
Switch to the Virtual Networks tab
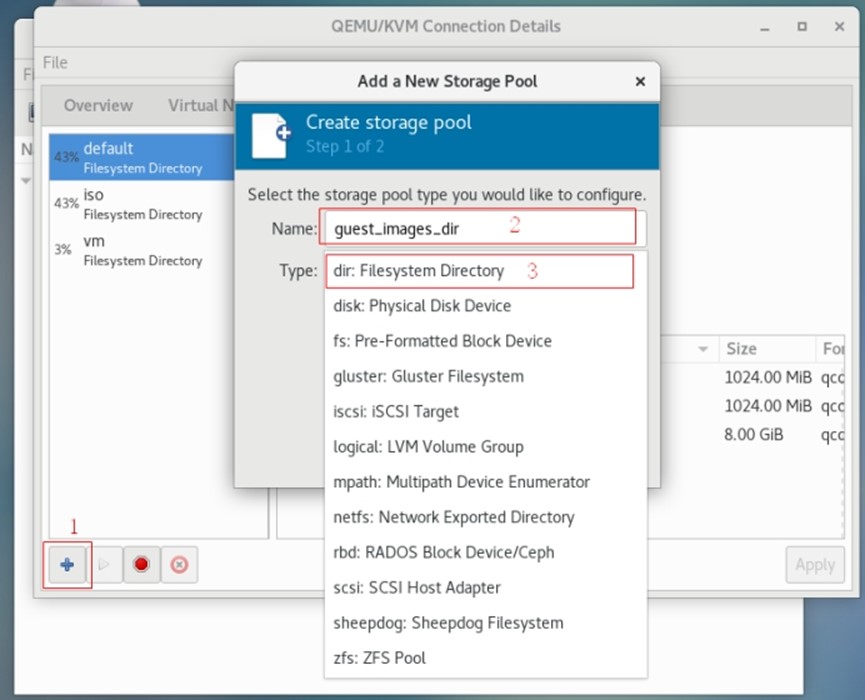tap(201, 105)
